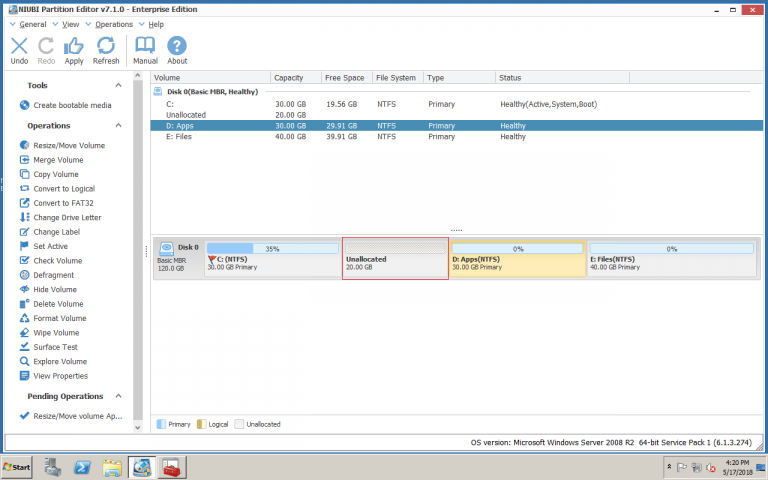This screenshot has width=768, height=480.
Task: Choose View Properties operation
Action: [54, 376]
